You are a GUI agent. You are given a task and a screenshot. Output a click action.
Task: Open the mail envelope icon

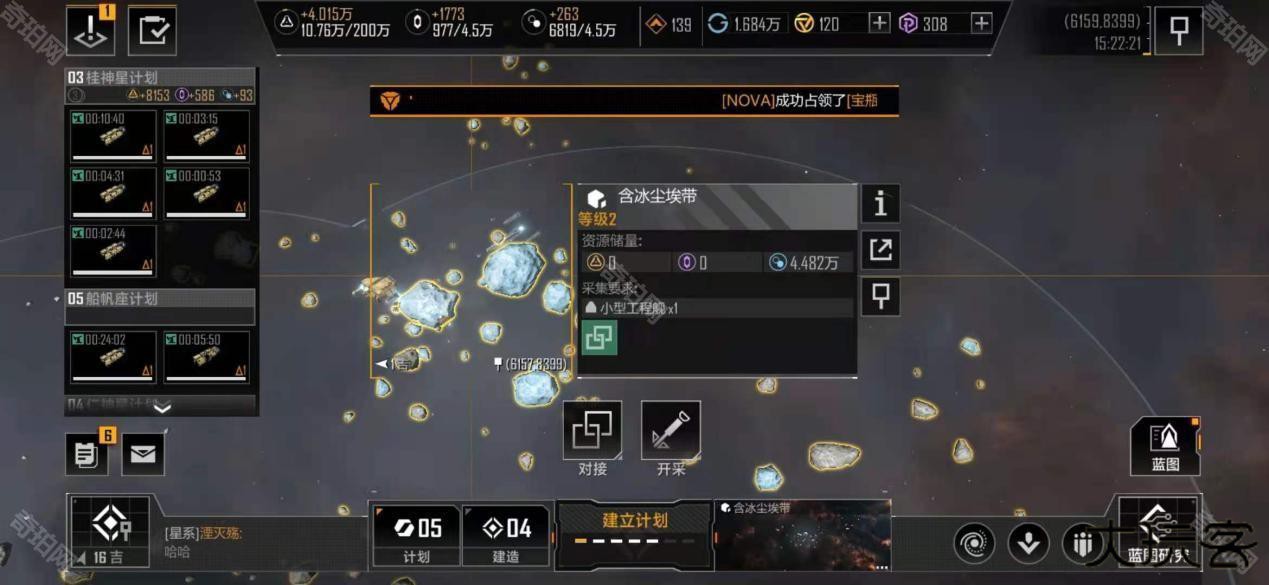tap(143, 454)
